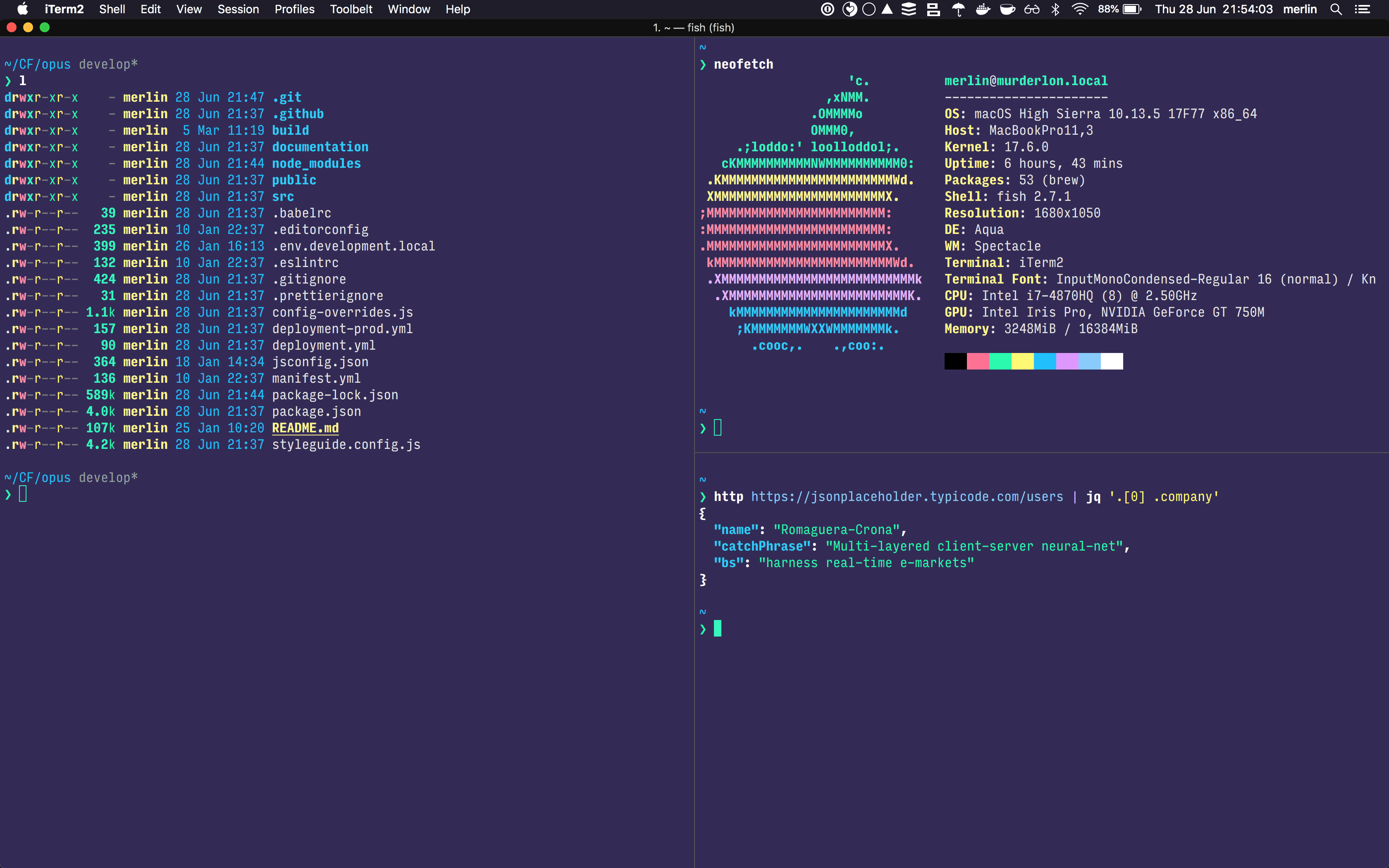Image resolution: width=1389 pixels, height=868 pixels.
Task: Open the merlin user switching menu
Action: [x=1299, y=9]
